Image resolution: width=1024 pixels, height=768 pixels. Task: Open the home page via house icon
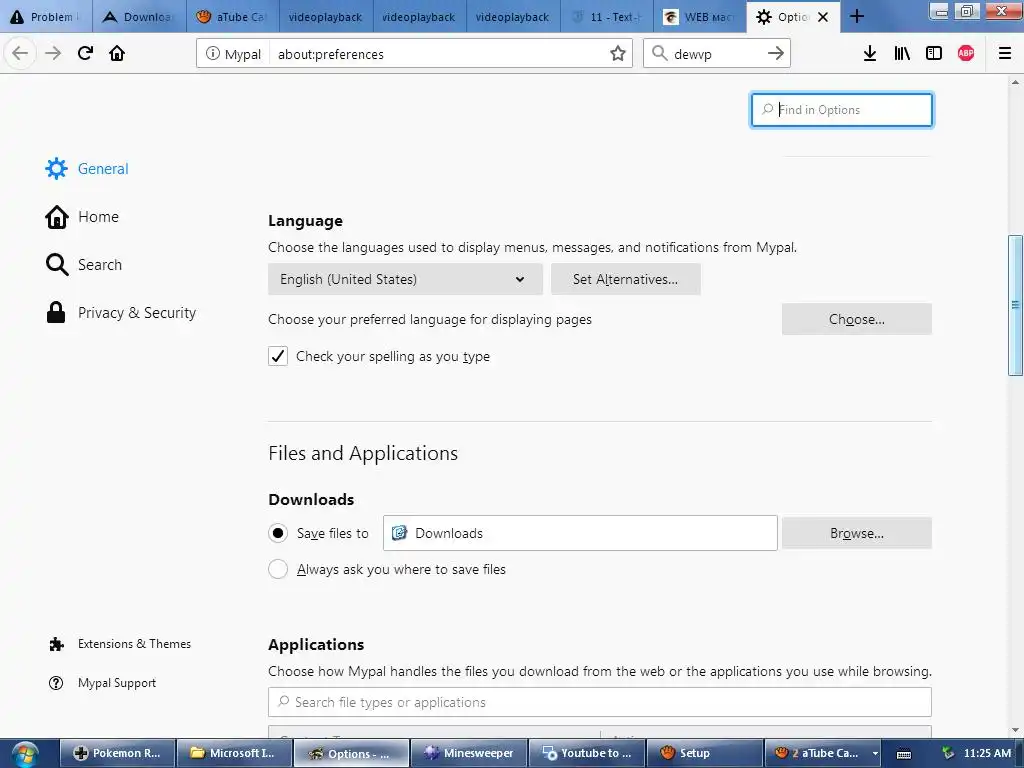[x=117, y=54]
